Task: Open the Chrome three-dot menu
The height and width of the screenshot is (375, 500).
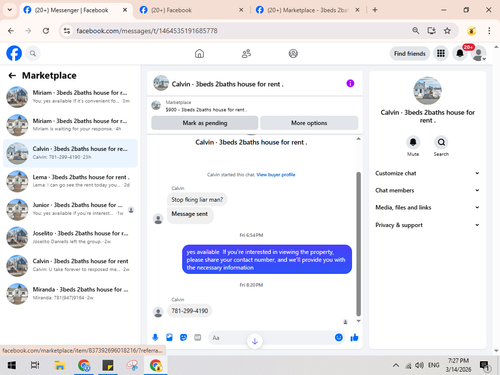Action: (489, 31)
